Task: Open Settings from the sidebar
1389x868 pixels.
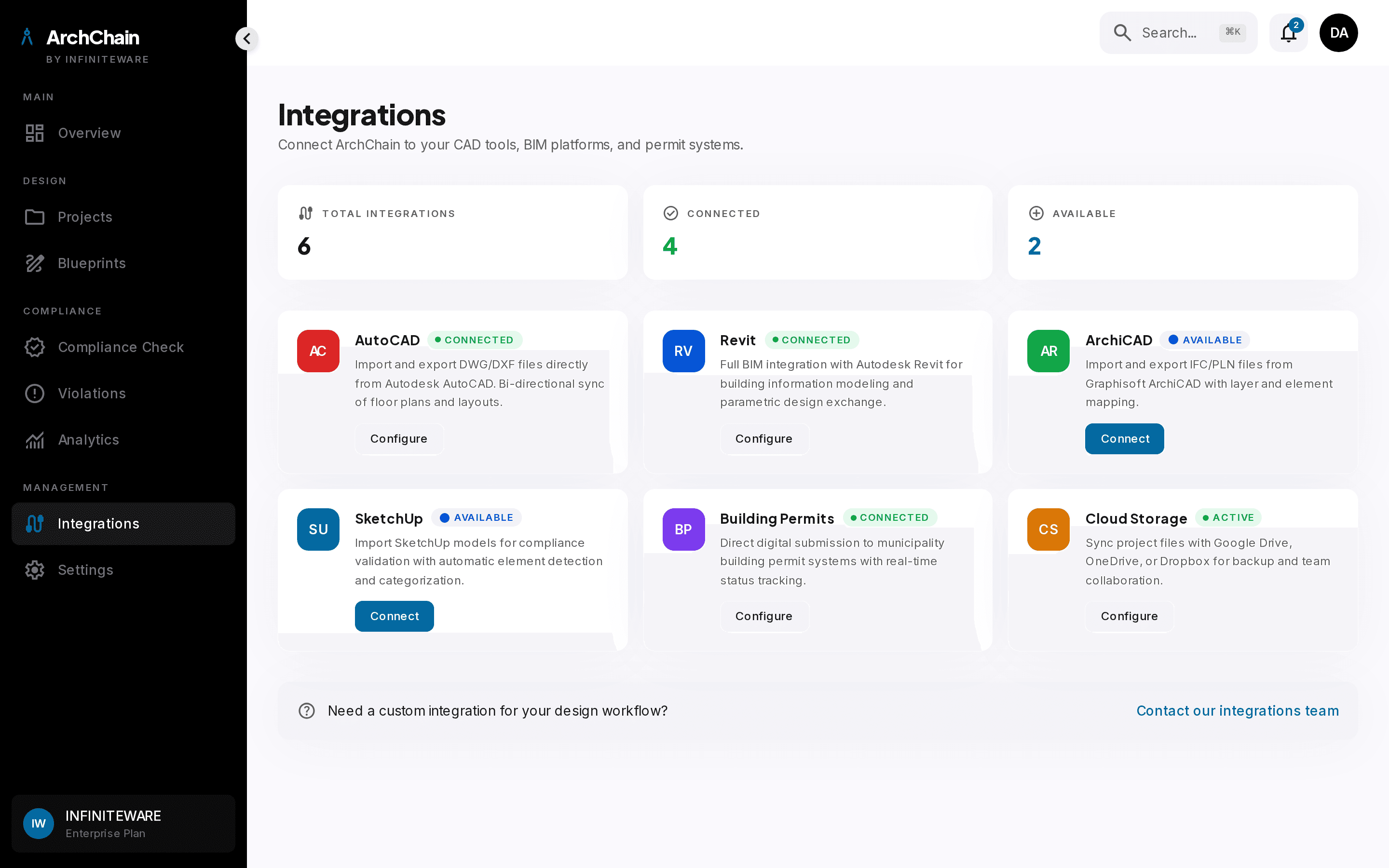Action: (x=123, y=570)
